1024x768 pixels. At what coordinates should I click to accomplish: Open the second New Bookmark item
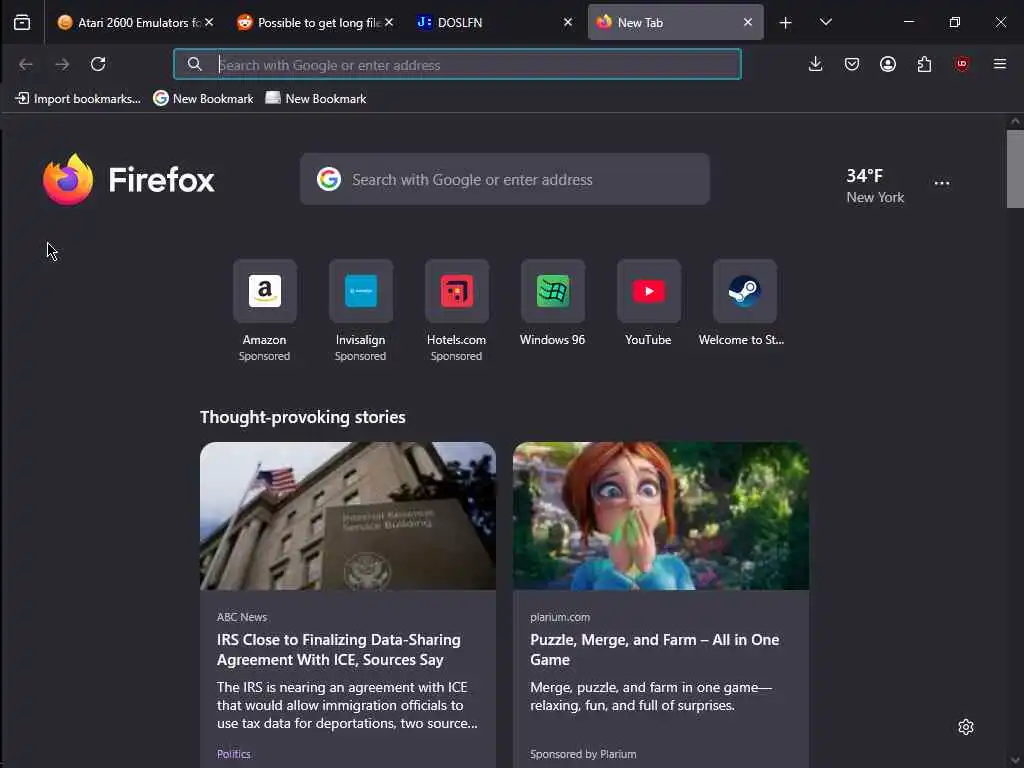[316, 99]
